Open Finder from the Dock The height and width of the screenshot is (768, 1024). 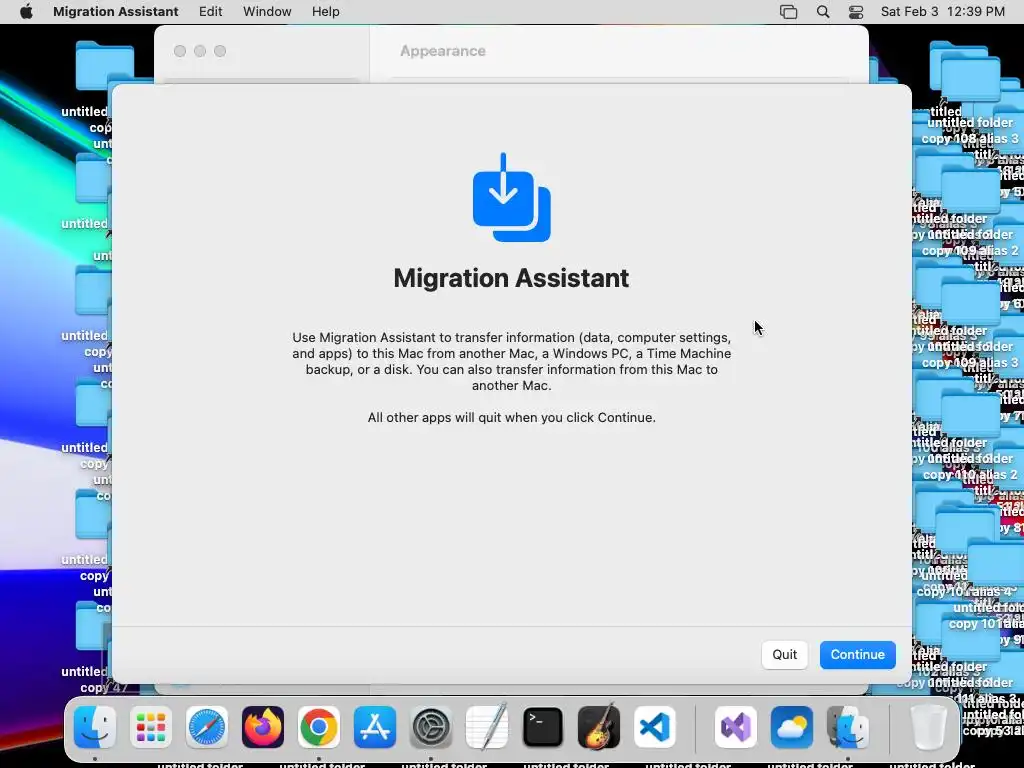95,726
